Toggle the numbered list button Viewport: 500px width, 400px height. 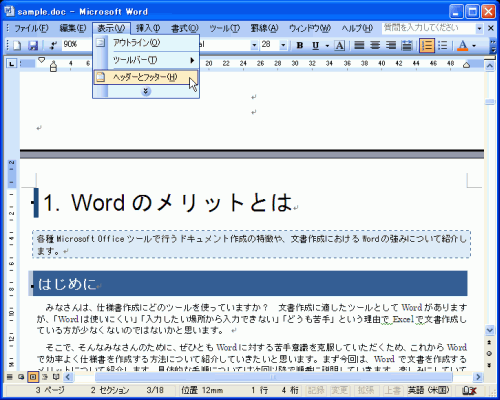click(427, 45)
